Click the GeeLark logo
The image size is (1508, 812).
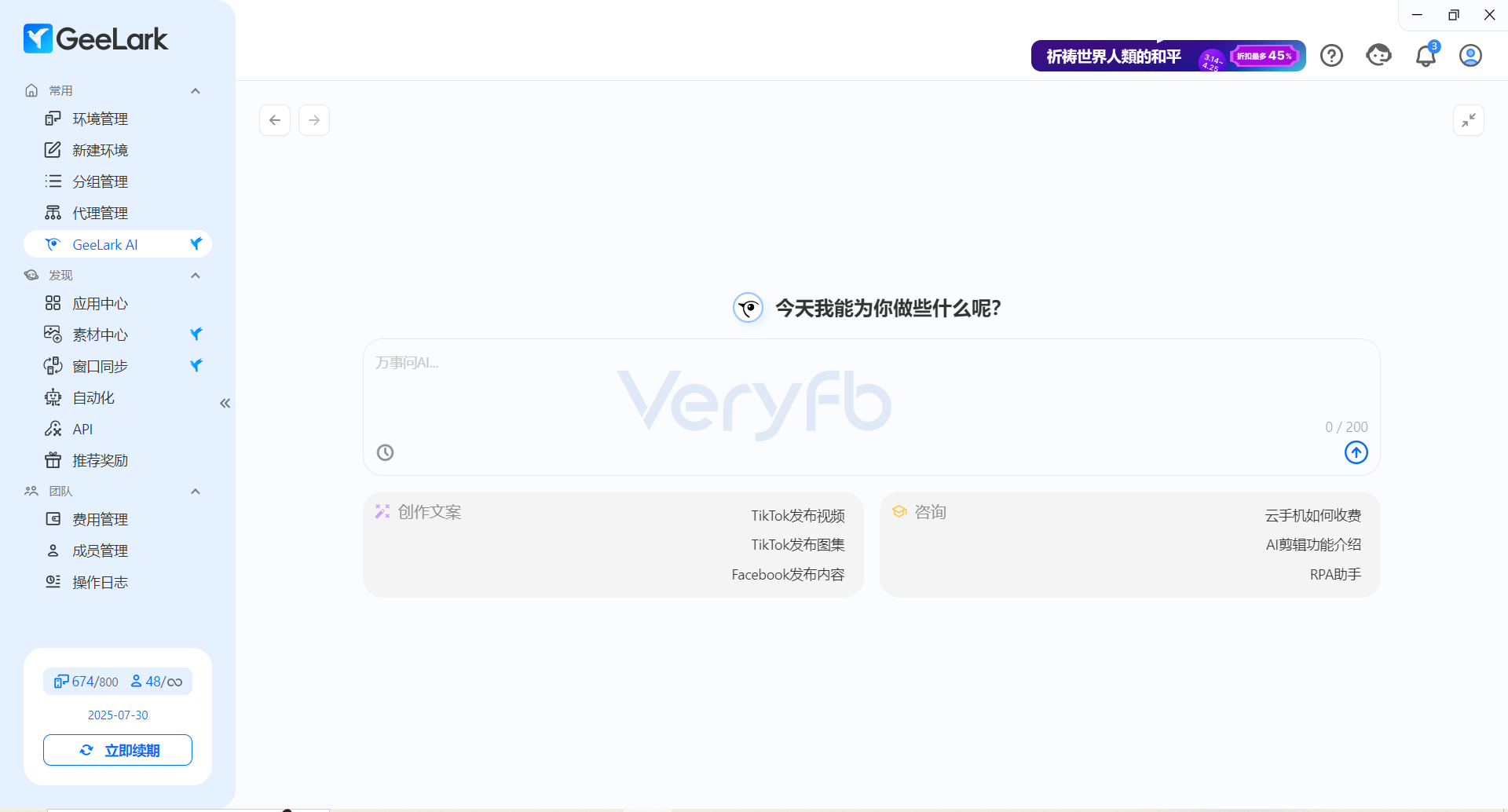point(96,38)
